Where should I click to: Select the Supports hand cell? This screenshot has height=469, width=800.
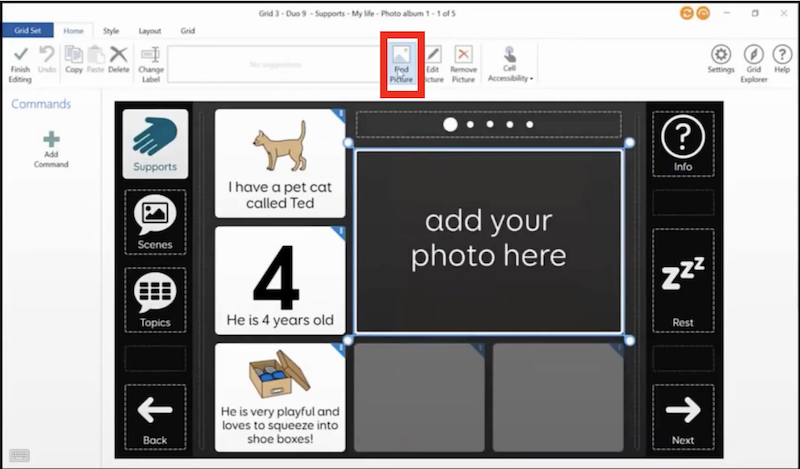(x=155, y=144)
